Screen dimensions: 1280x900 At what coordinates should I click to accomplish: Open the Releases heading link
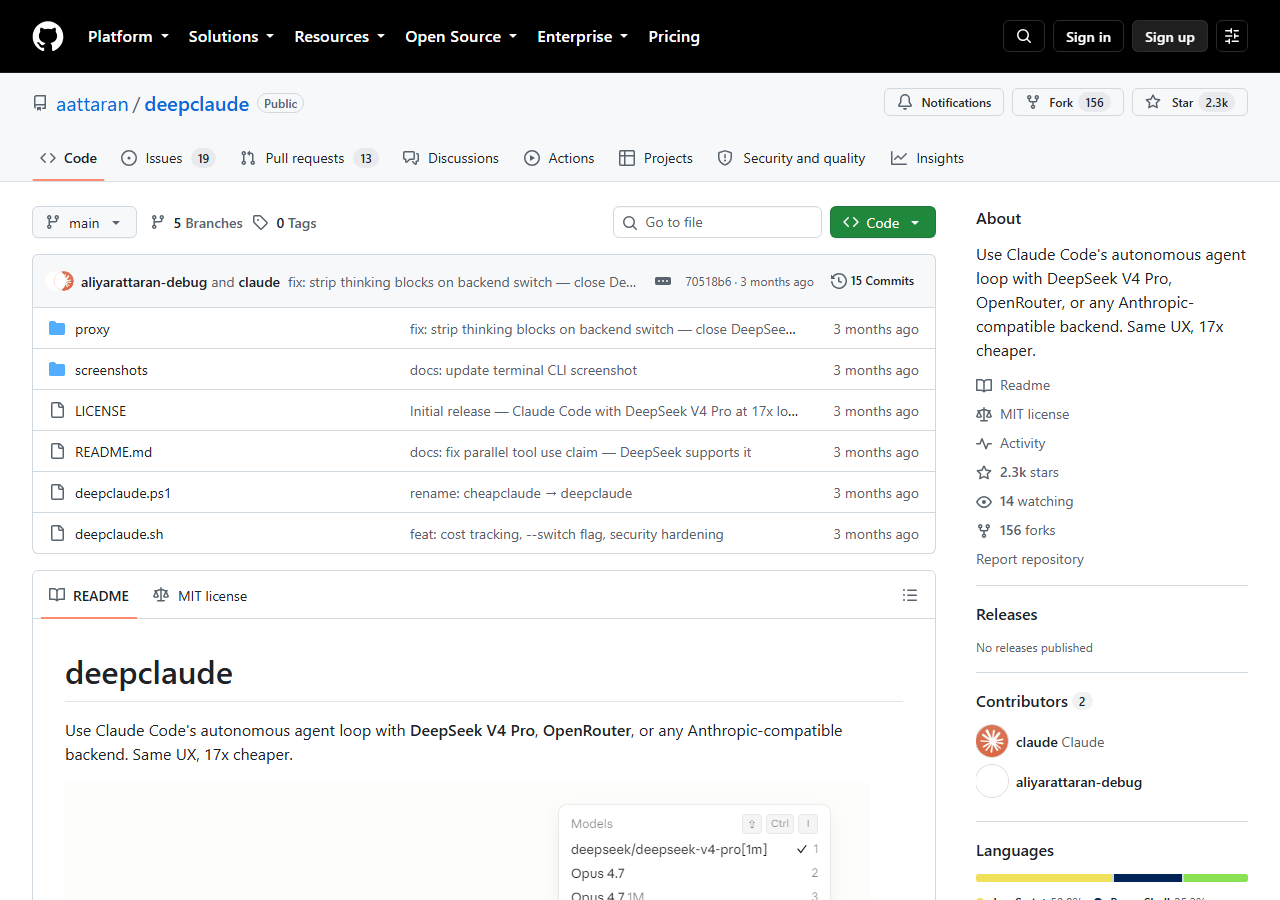[1007, 614]
